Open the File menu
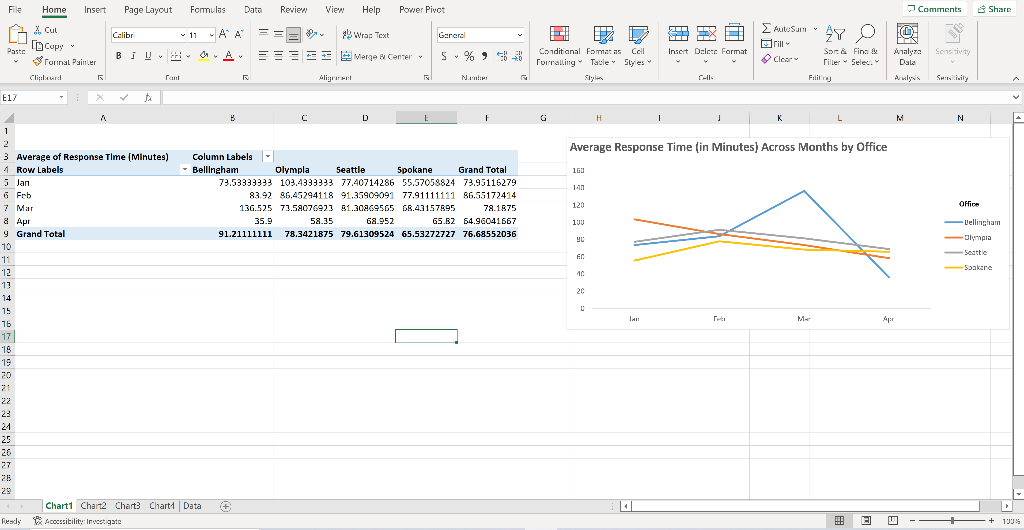The image size is (1024, 530). point(14,10)
